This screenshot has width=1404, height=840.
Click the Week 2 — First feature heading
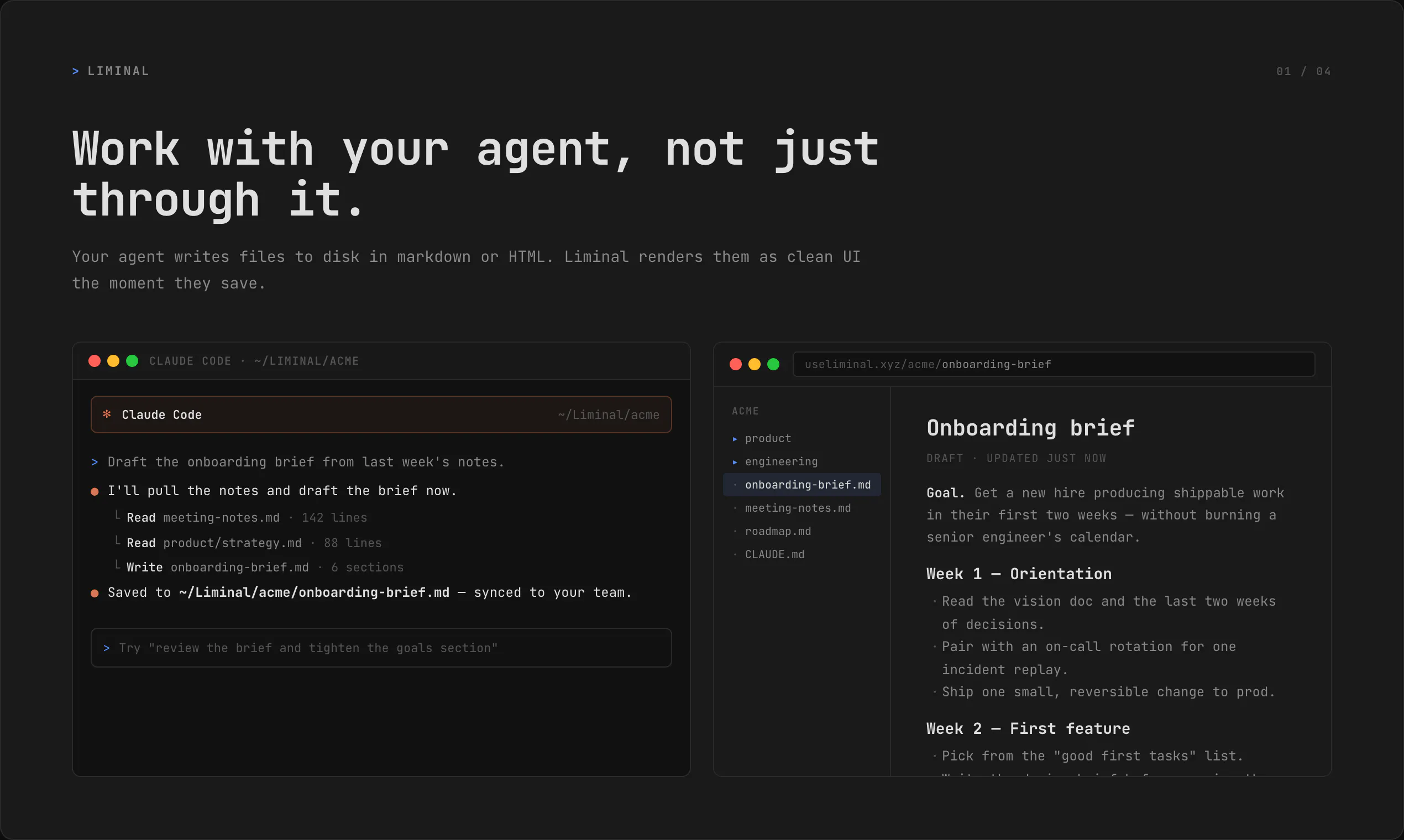point(1028,728)
